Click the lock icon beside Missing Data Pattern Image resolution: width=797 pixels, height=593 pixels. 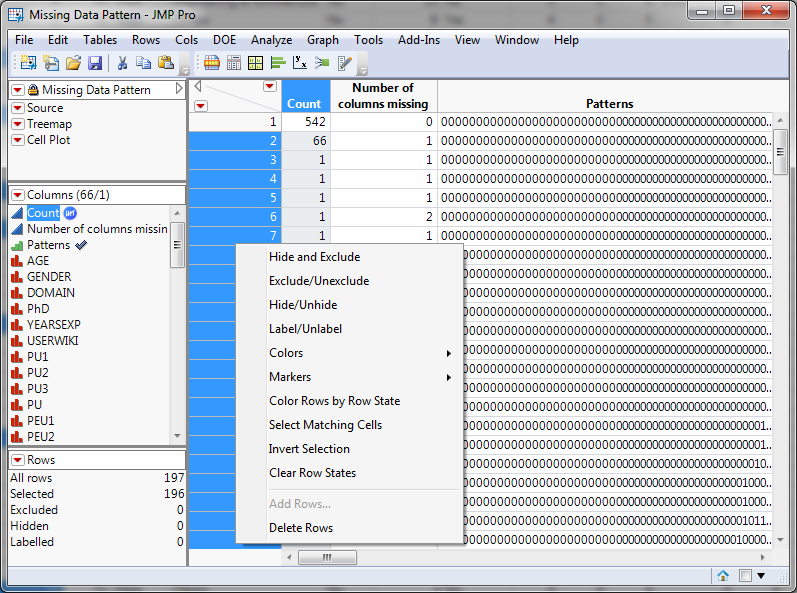tap(33, 90)
